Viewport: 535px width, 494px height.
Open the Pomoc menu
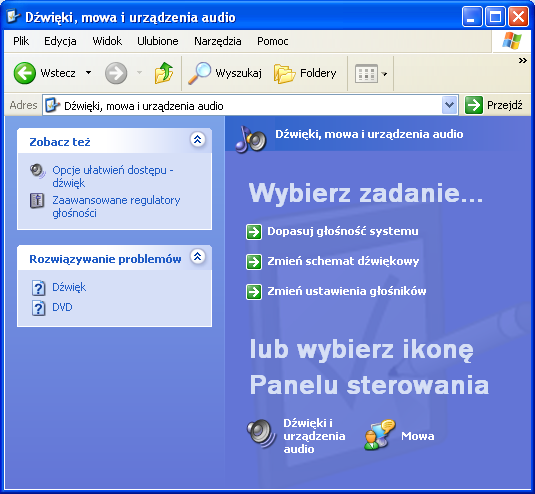(273, 41)
